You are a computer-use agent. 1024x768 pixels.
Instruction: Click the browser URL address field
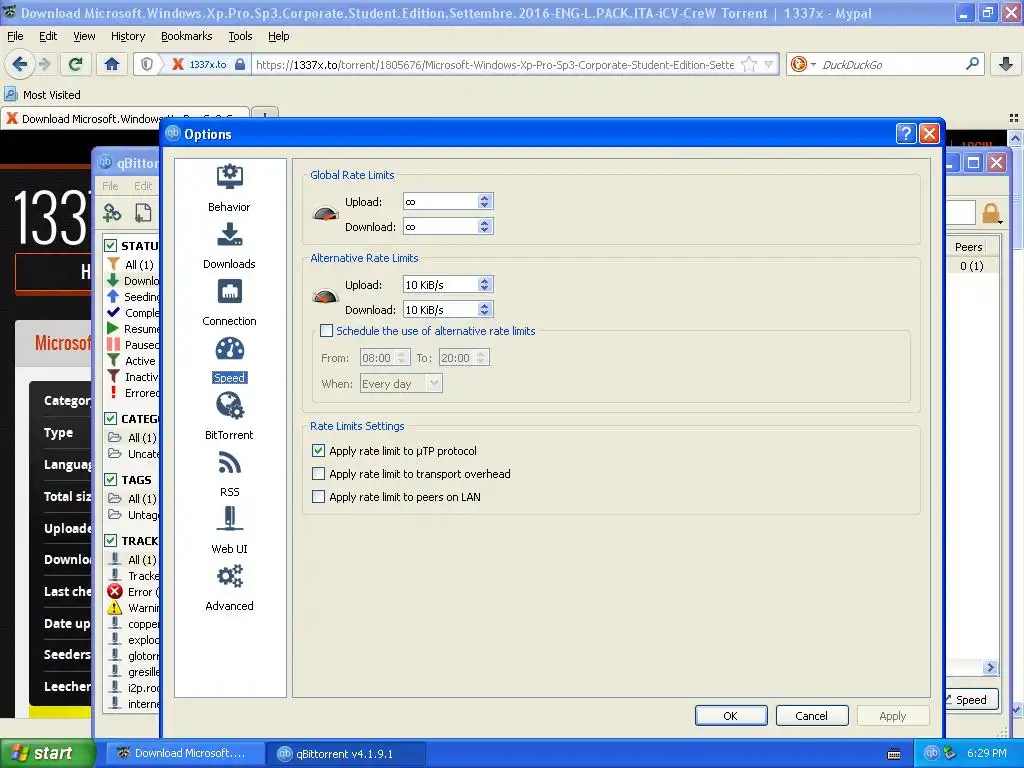(495, 64)
